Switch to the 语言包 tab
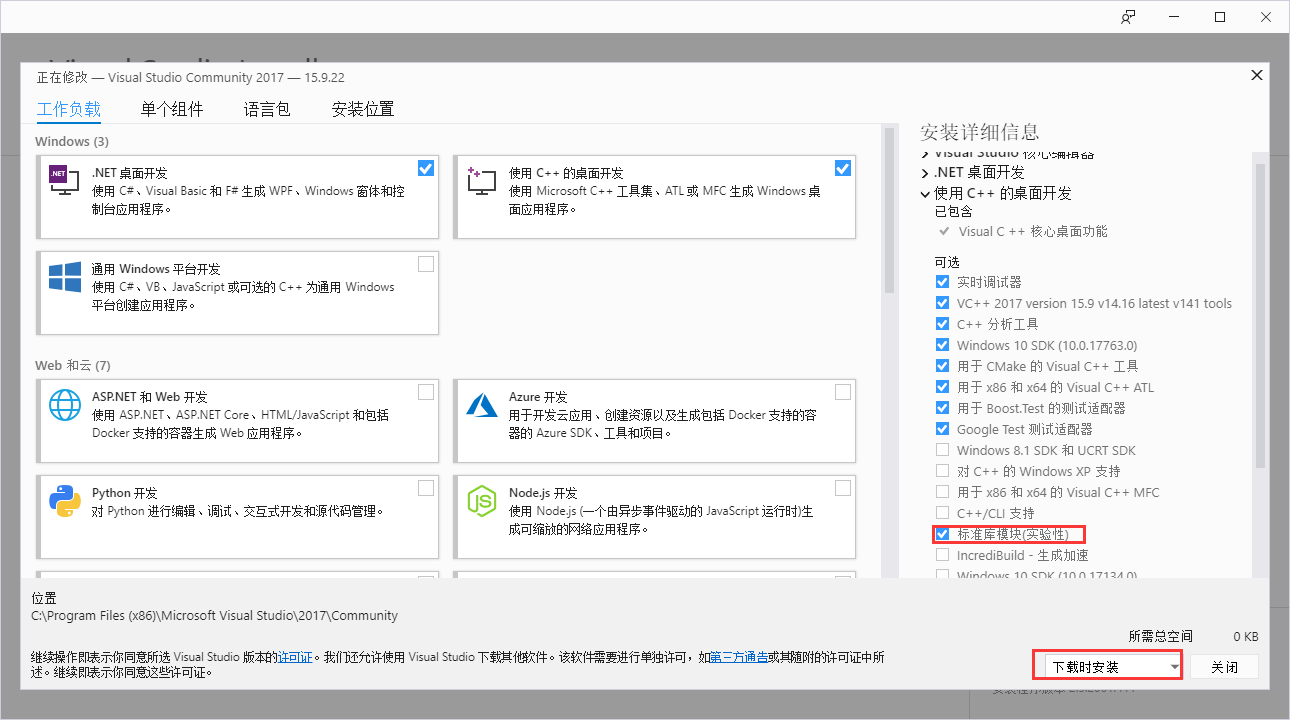The height and width of the screenshot is (720, 1290). coord(267,110)
